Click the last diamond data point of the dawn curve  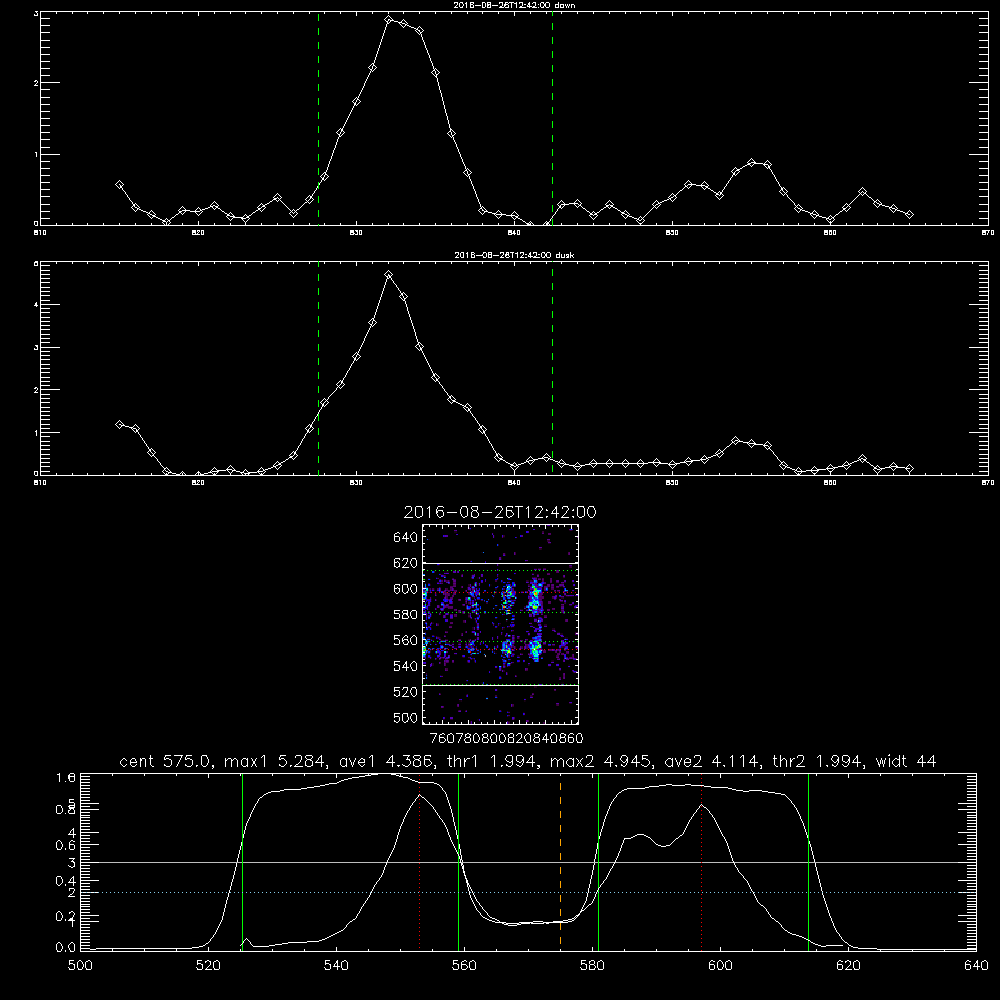coord(909,215)
